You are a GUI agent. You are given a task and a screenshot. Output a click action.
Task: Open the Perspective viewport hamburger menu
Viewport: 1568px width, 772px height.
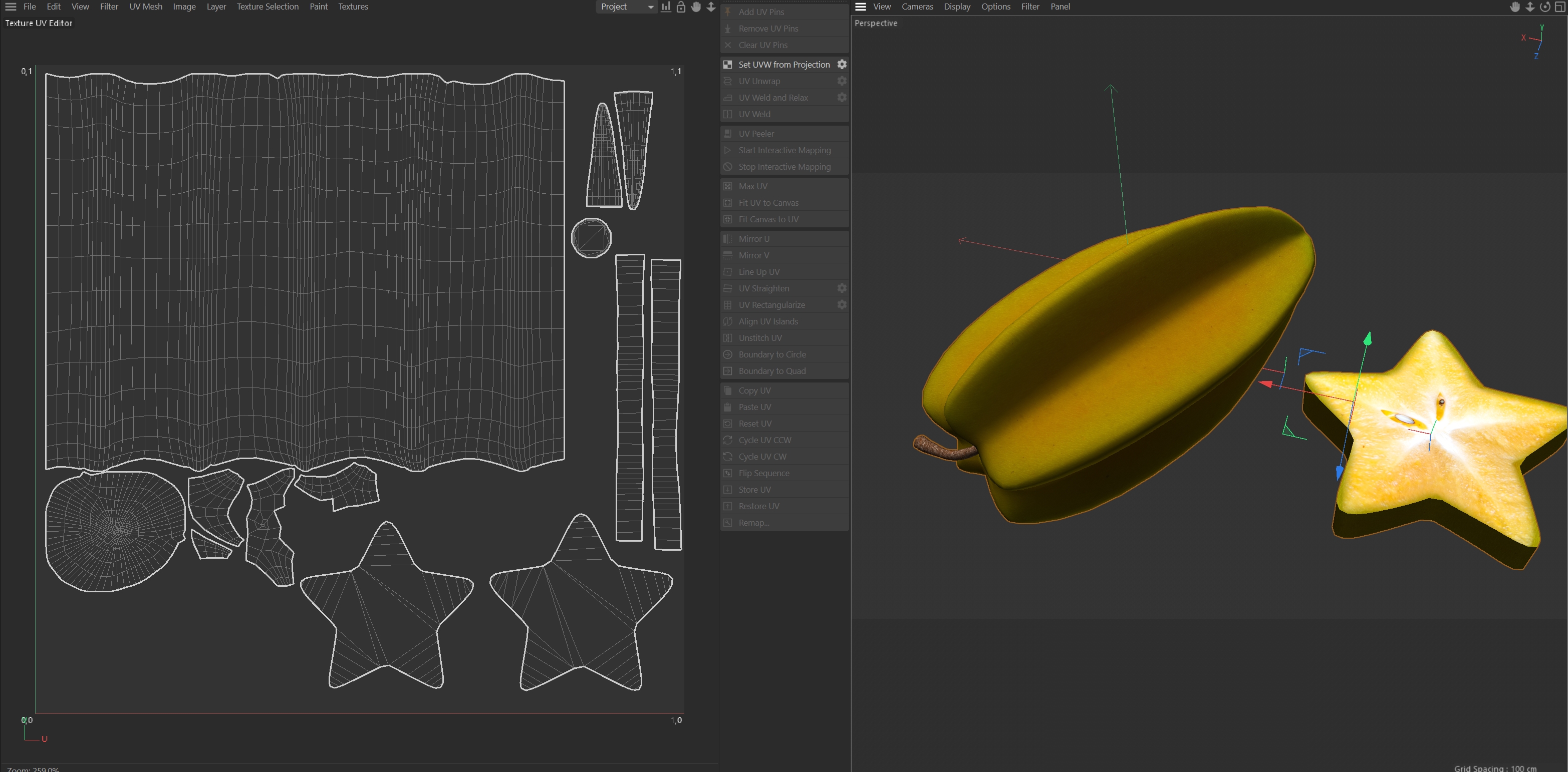[860, 7]
